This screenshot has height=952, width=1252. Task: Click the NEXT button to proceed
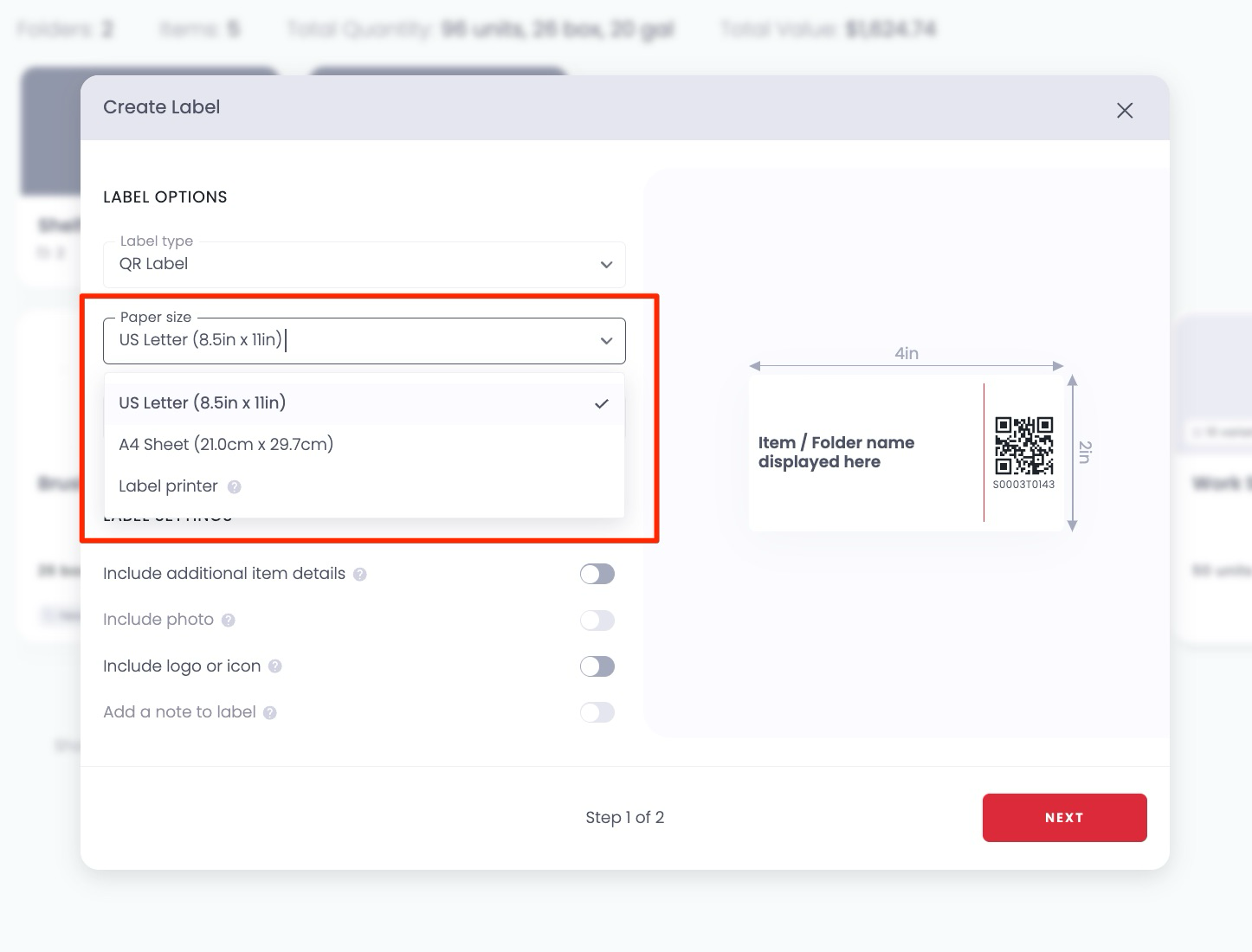[1064, 817]
